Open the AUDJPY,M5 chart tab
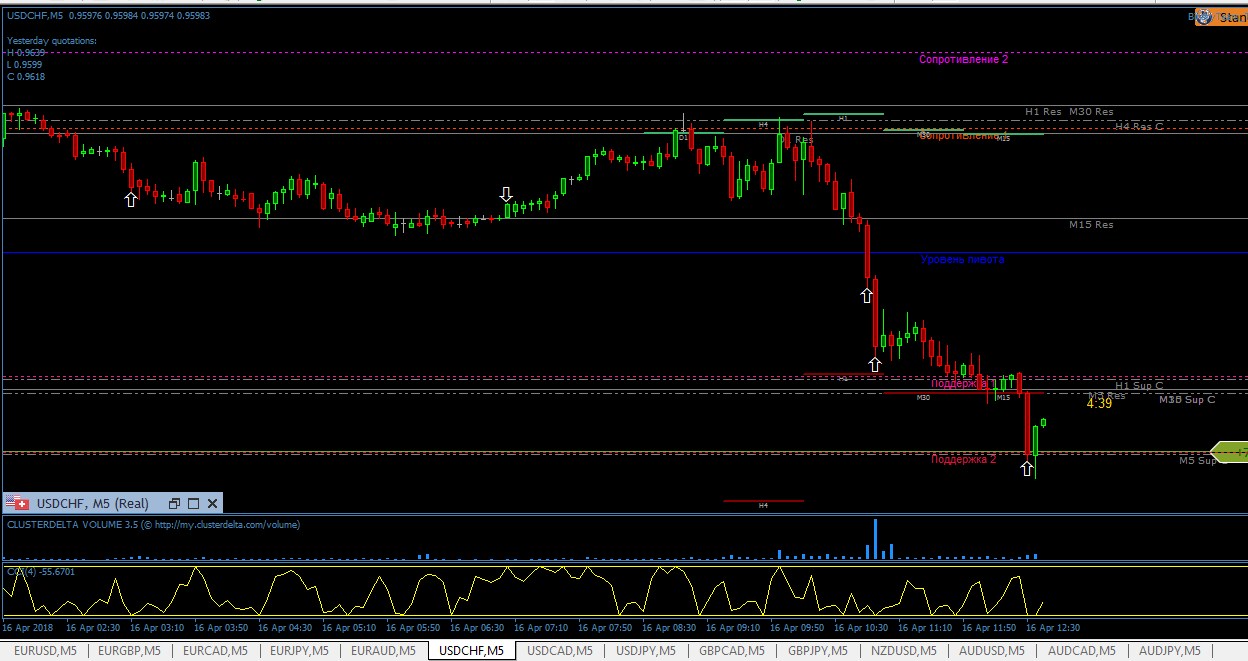 (1168, 651)
